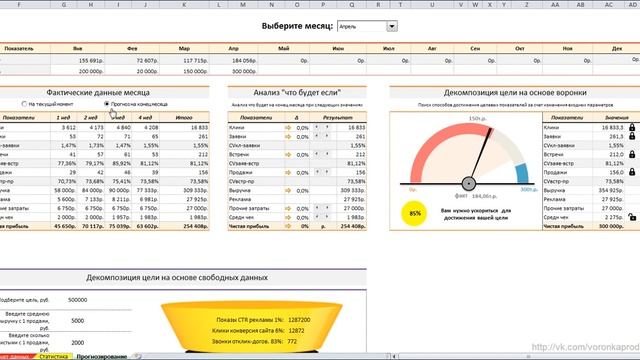Click right spinner arrow in Встречи what-if row
This screenshot has height=360, width=640.
pyautogui.click(x=327, y=155)
